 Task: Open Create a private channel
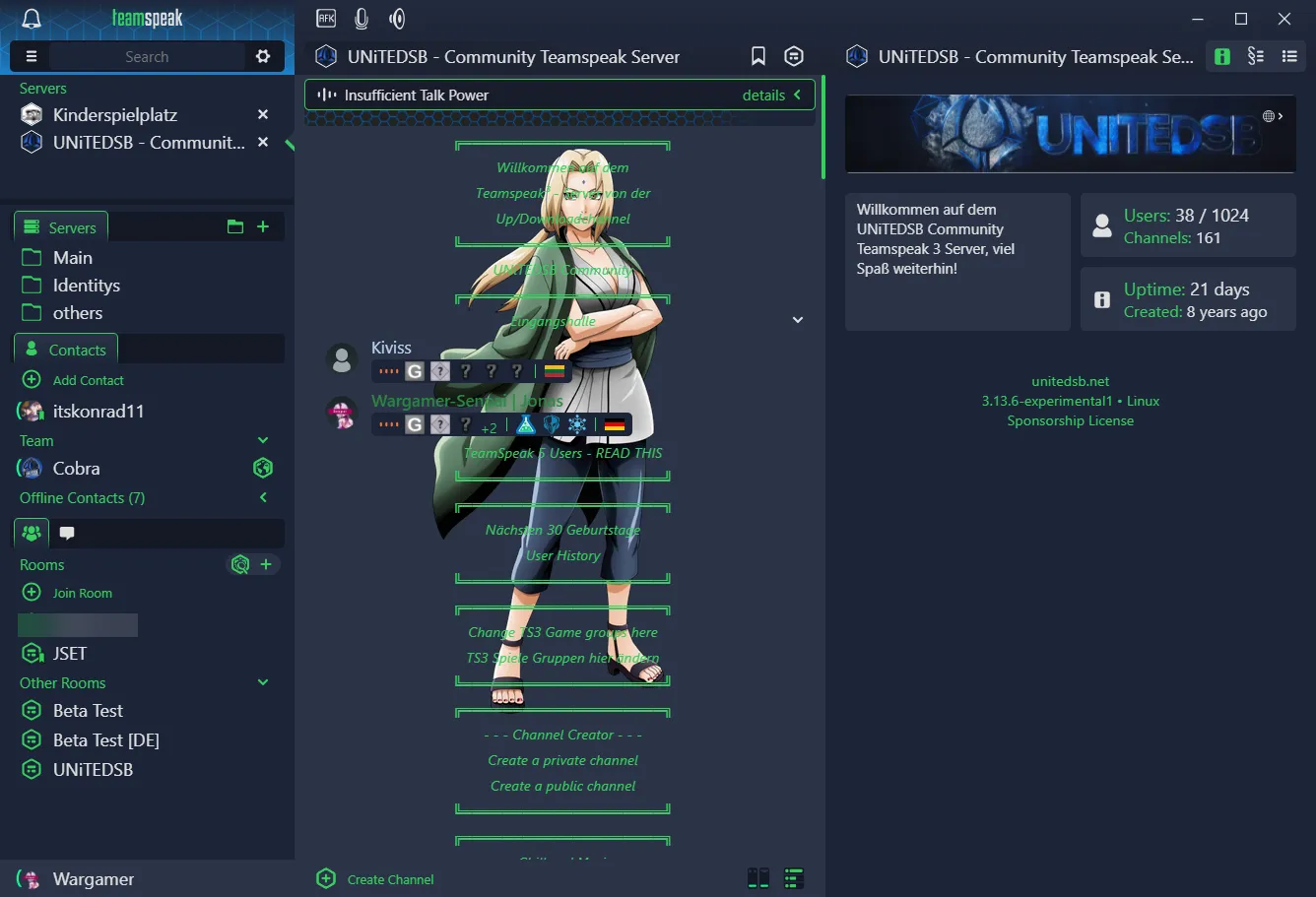click(562, 760)
